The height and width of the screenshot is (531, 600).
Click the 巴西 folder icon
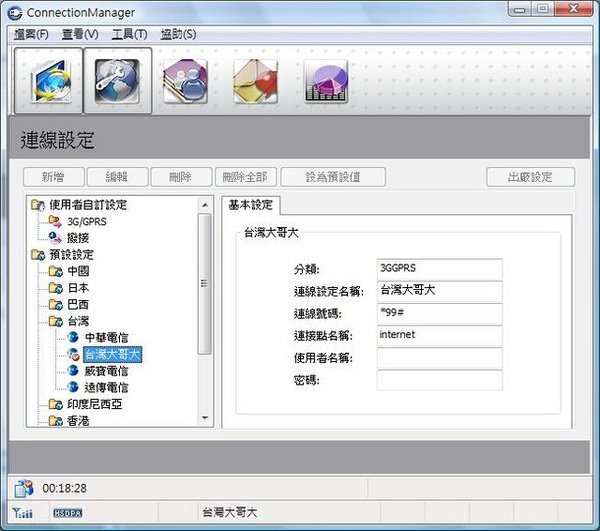coord(56,305)
